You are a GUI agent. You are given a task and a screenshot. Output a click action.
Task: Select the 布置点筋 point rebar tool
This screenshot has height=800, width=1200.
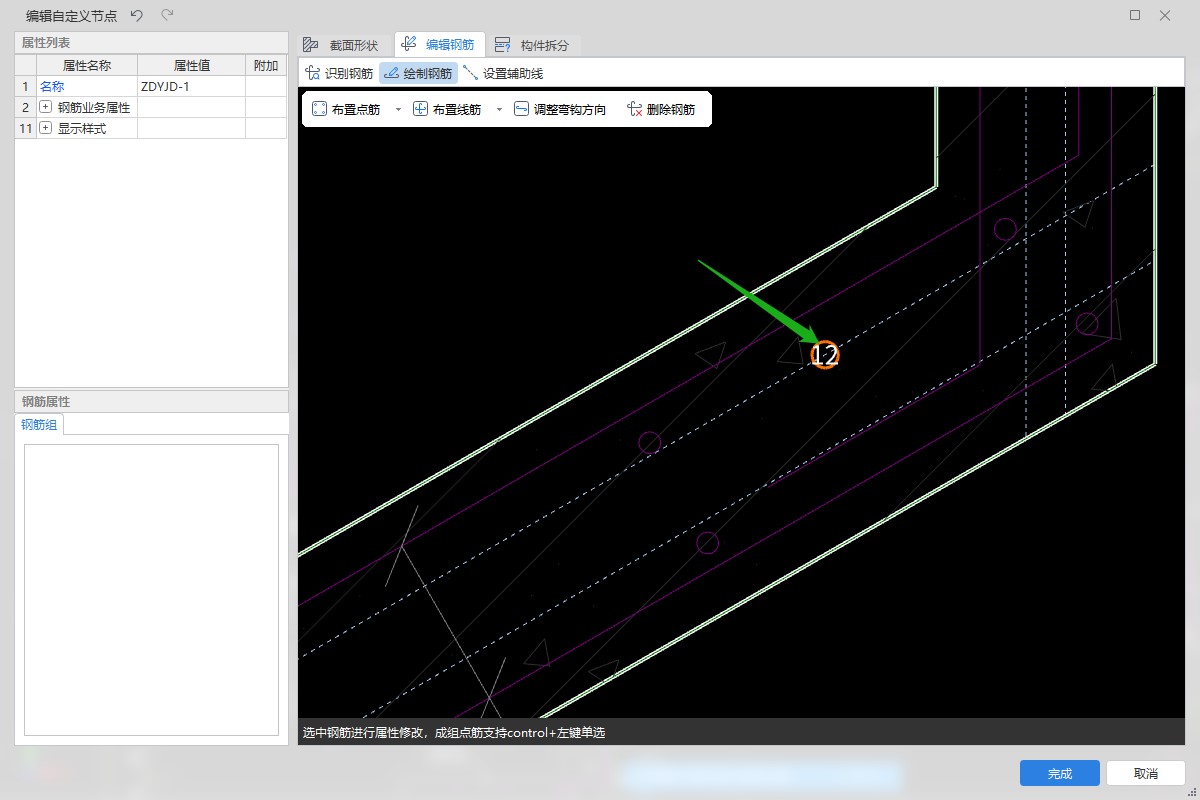[x=346, y=110]
